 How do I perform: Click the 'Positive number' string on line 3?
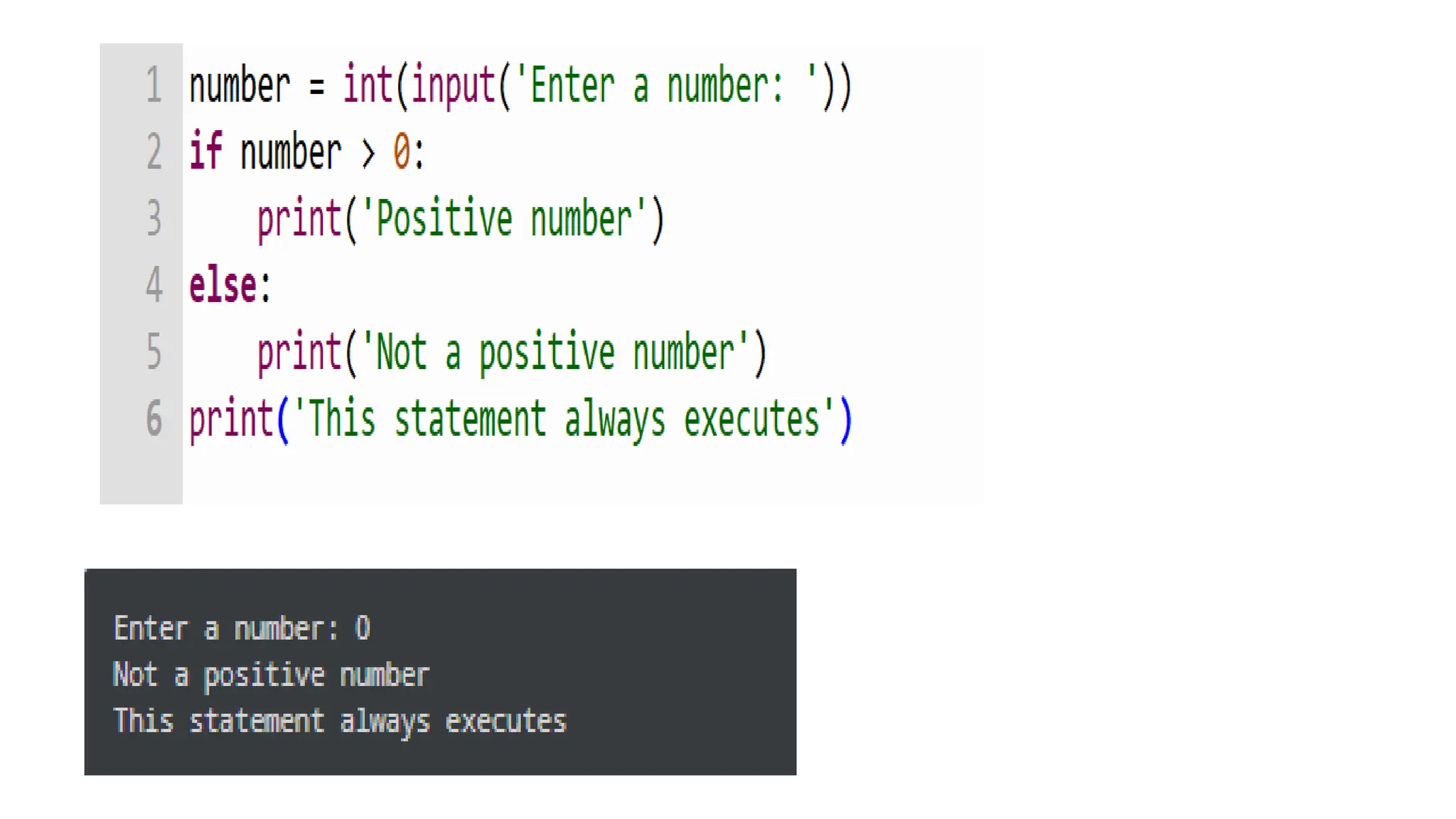pyautogui.click(x=505, y=218)
